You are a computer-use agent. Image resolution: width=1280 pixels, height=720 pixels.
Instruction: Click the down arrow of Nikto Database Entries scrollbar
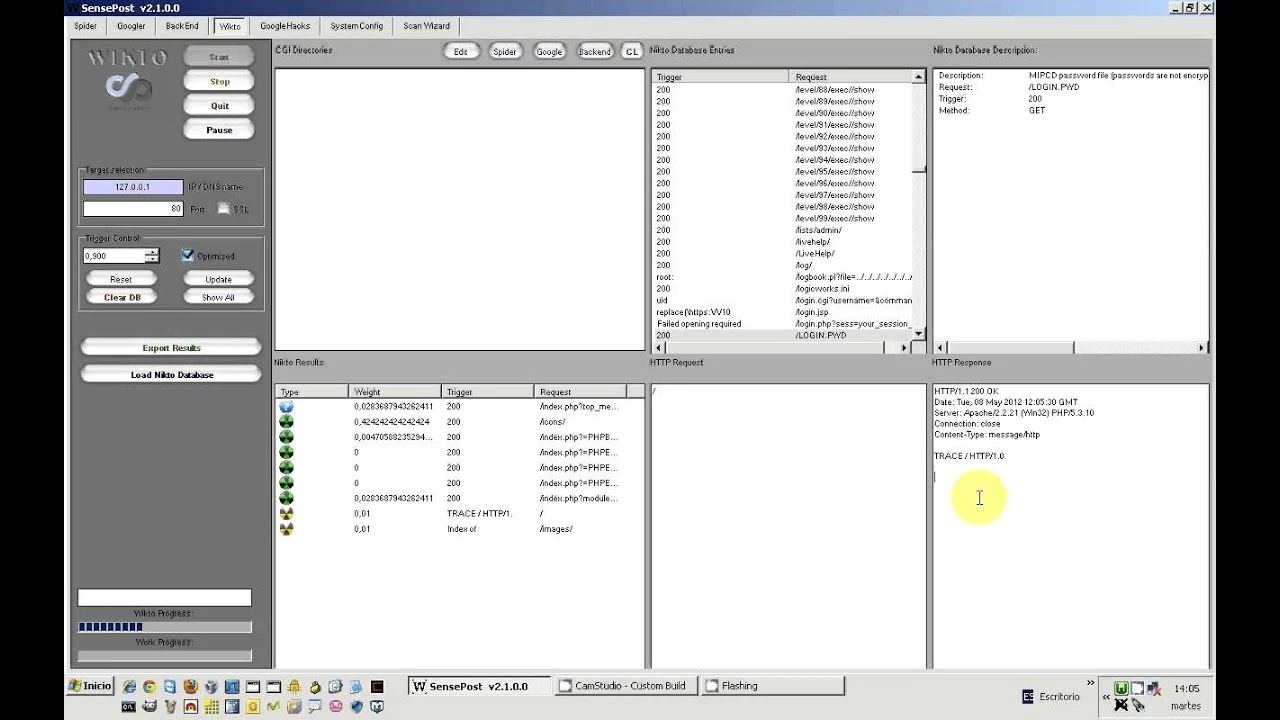pyautogui.click(x=918, y=334)
